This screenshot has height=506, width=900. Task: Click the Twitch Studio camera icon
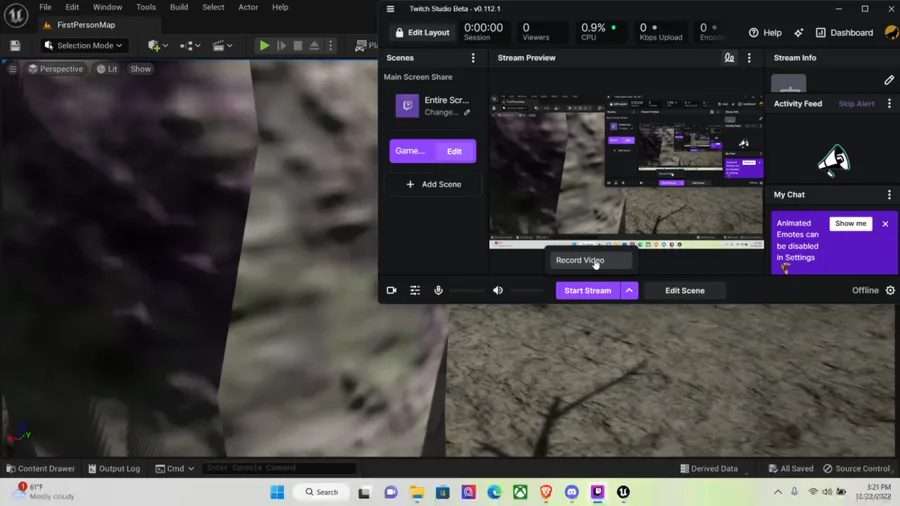click(391, 291)
